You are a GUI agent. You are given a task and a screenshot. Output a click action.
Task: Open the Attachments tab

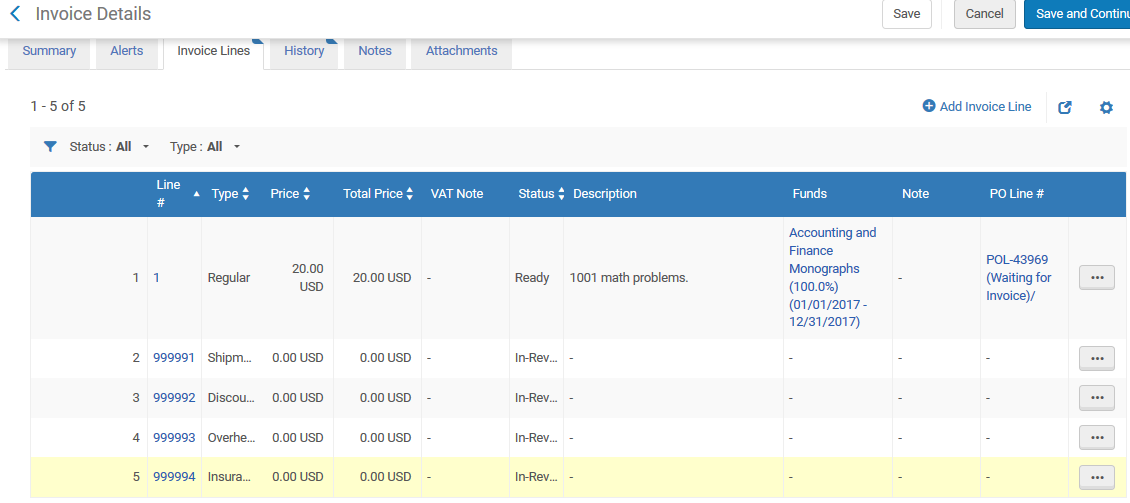tap(461, 51)
